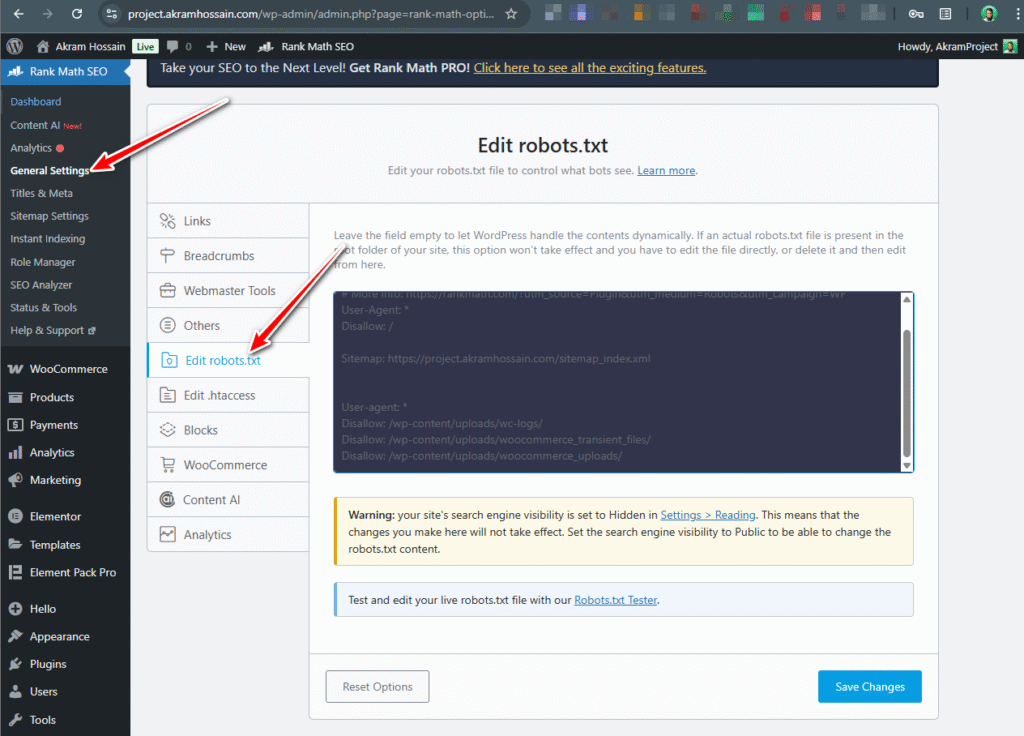Click the Users icon in the sidebar
The image size is (1024, 736).
click(x=15, y=692)
